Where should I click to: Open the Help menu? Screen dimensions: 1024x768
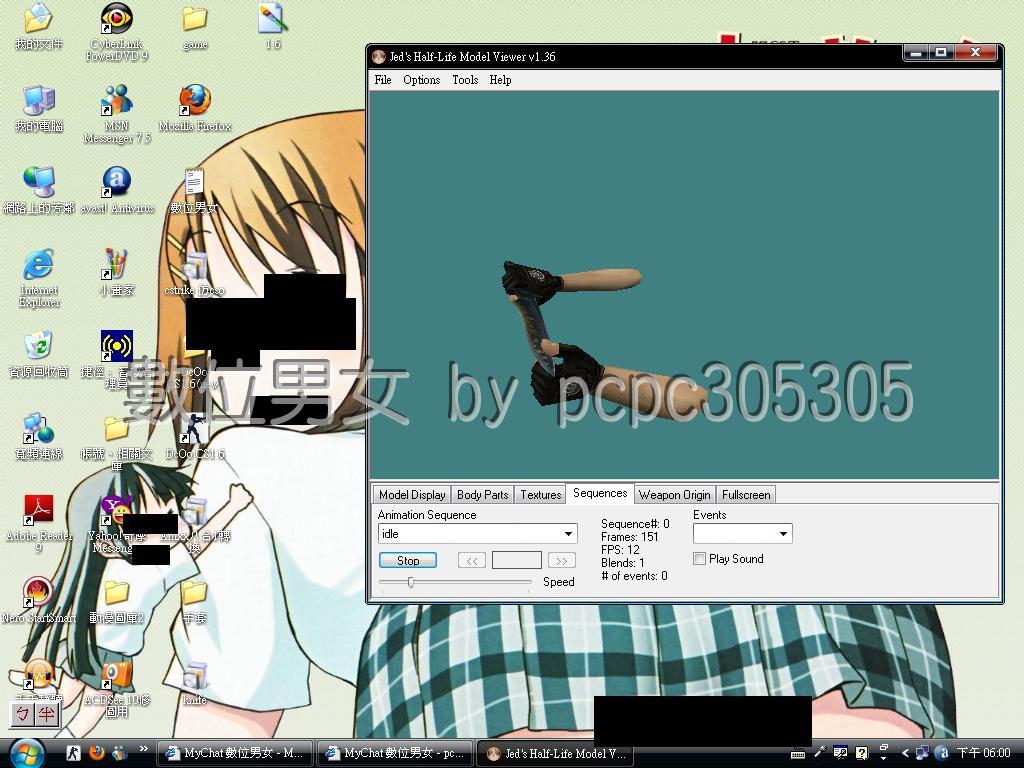500,80
